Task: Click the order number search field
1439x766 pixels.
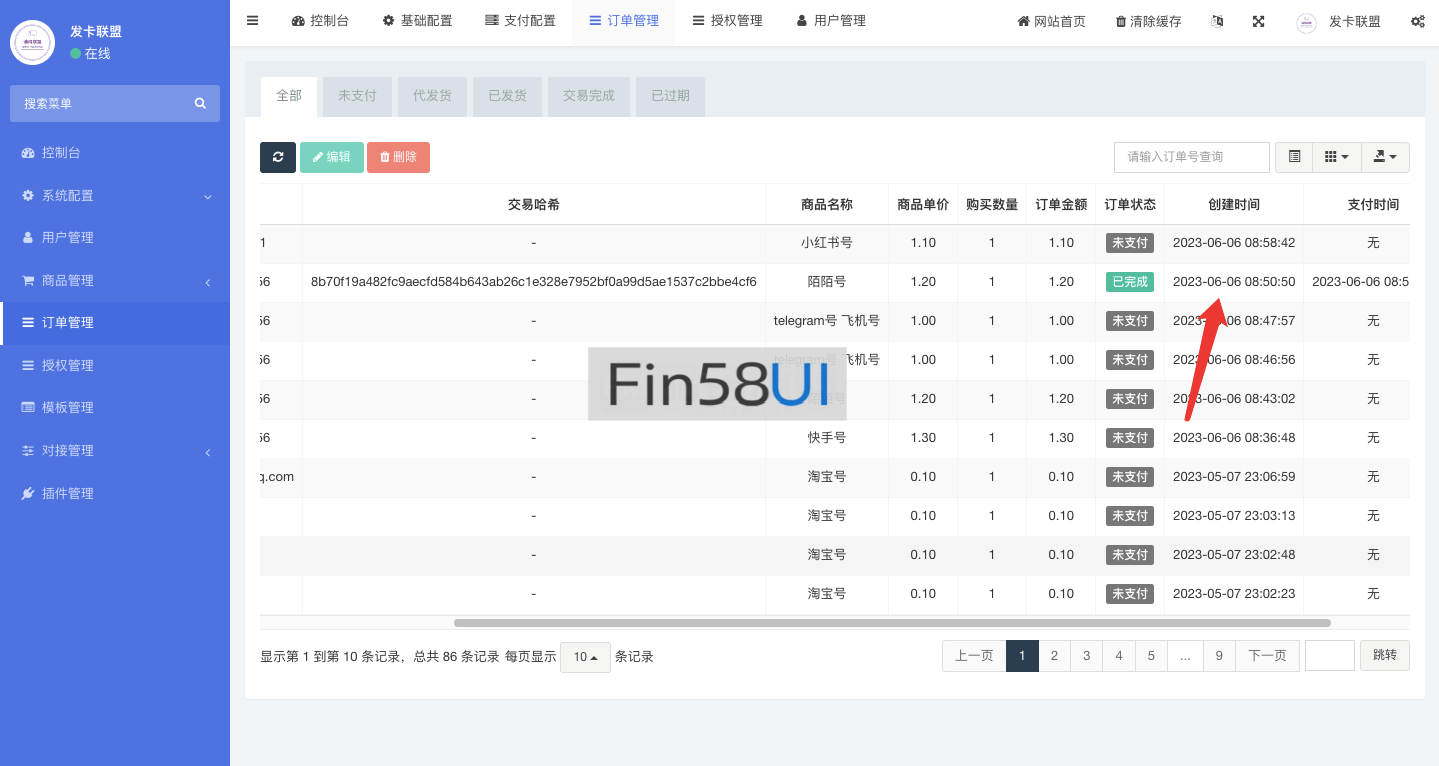Action: (x=1191, y=157)
